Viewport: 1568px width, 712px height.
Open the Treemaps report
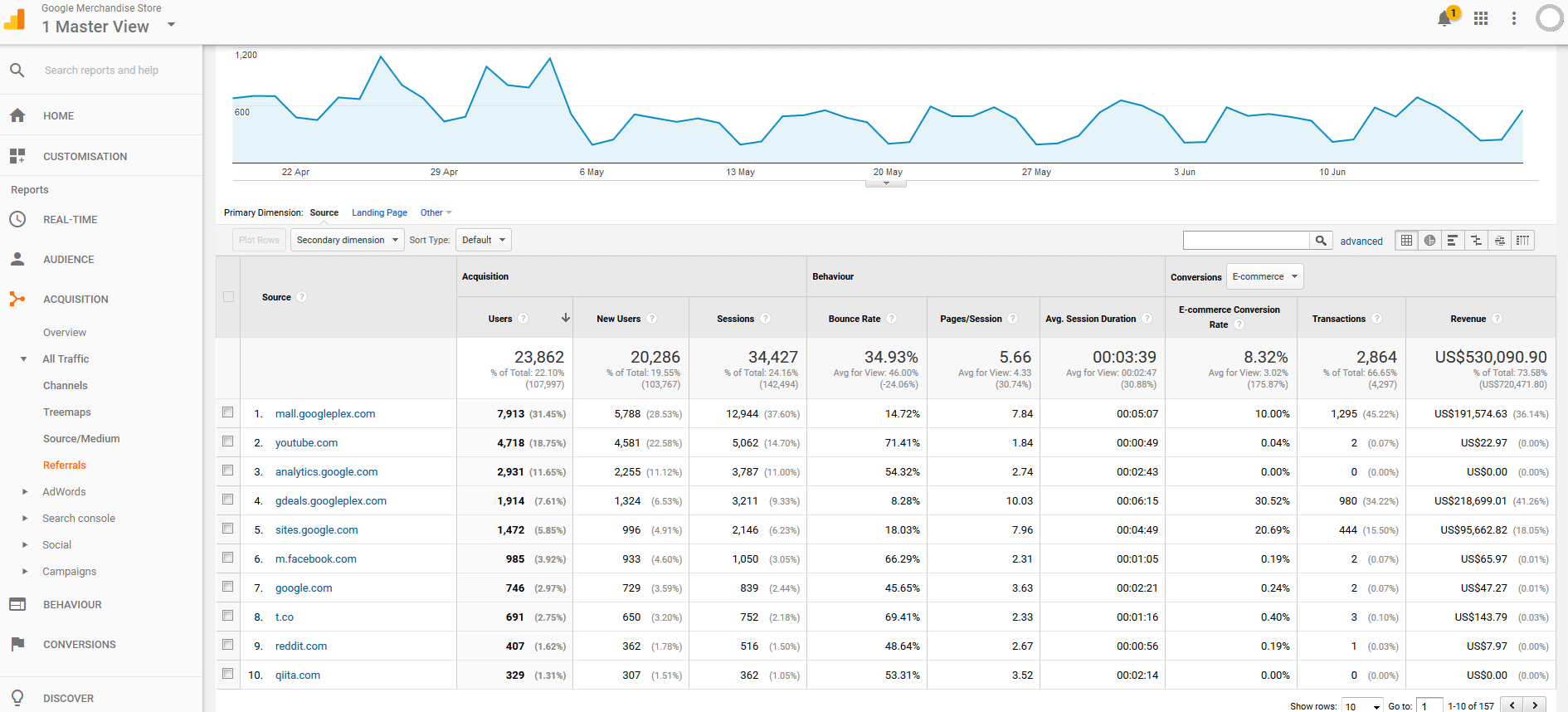click(67, 412)
